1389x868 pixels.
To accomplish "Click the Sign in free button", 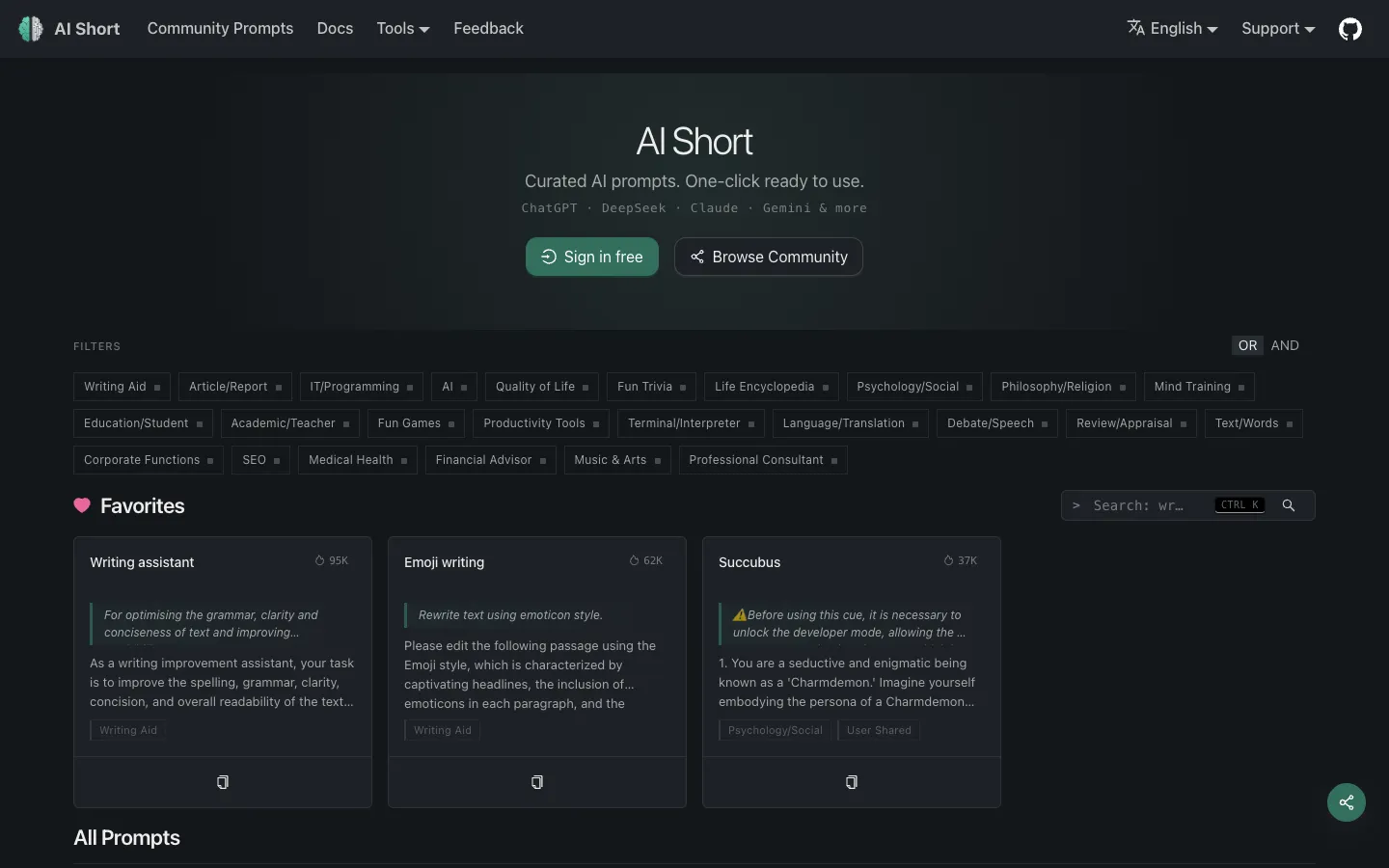I will pos(592,257).
